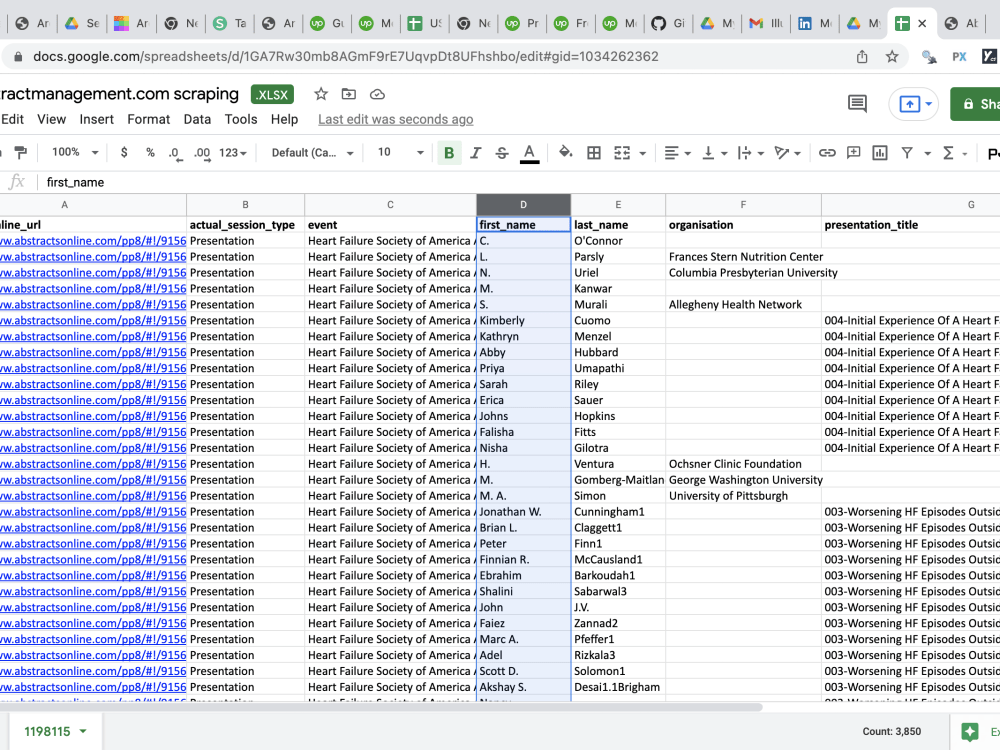Image resolution: width=1000 pixels, height=750 pixels.
Task: Open abstractsonline link in O'Connor row
Action: coord(93,241)
